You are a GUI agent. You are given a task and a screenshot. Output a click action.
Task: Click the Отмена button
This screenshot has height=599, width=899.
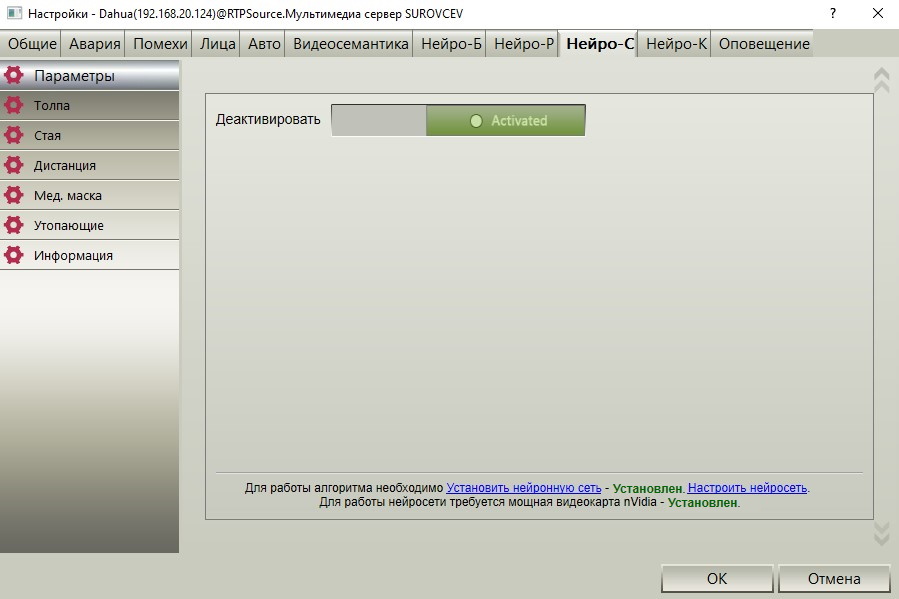click(834, 578)
